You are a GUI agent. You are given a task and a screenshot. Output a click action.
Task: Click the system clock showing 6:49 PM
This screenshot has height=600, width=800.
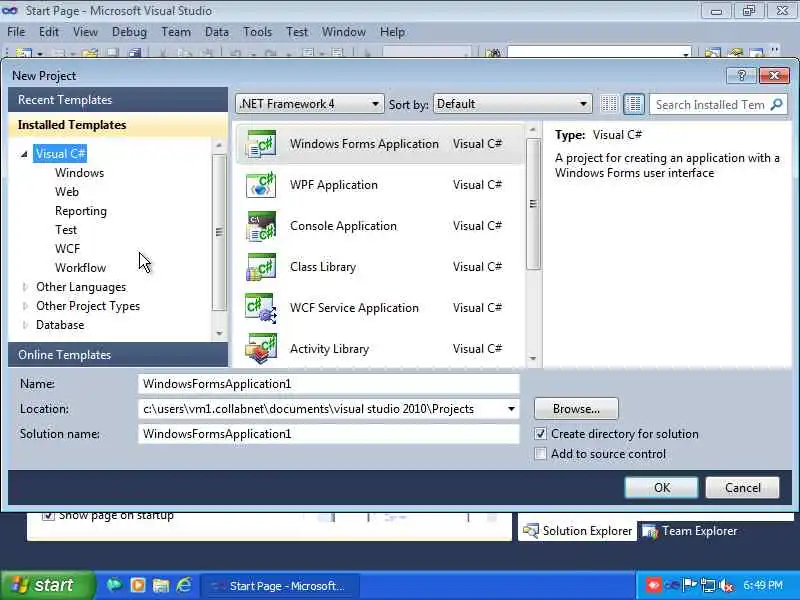click(763, 585)
